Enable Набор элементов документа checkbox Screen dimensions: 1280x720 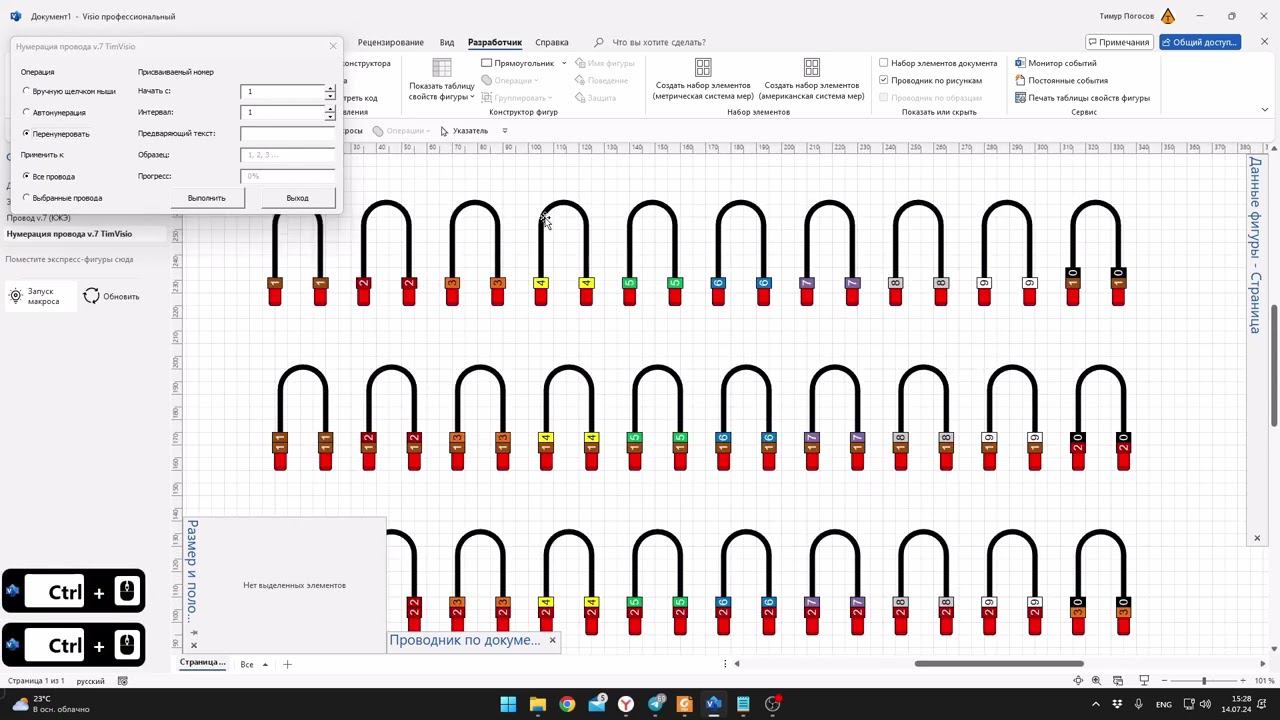click(884, 63)
